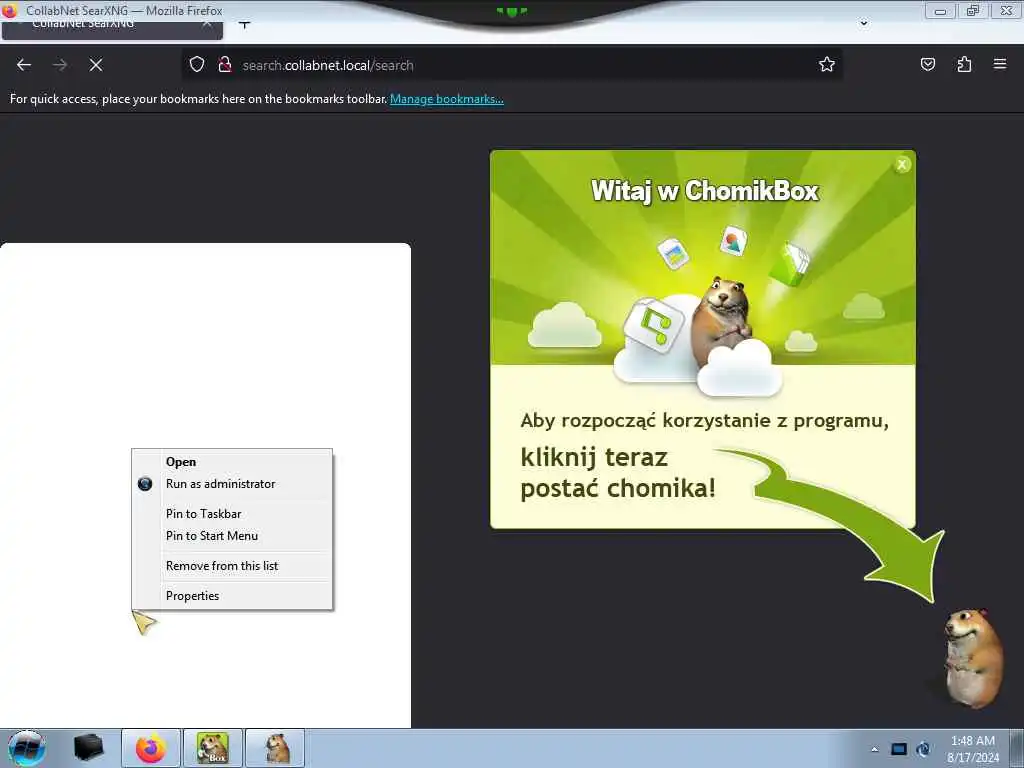
Task: Close the ChomikBox welcome popup
Action: 902,165
